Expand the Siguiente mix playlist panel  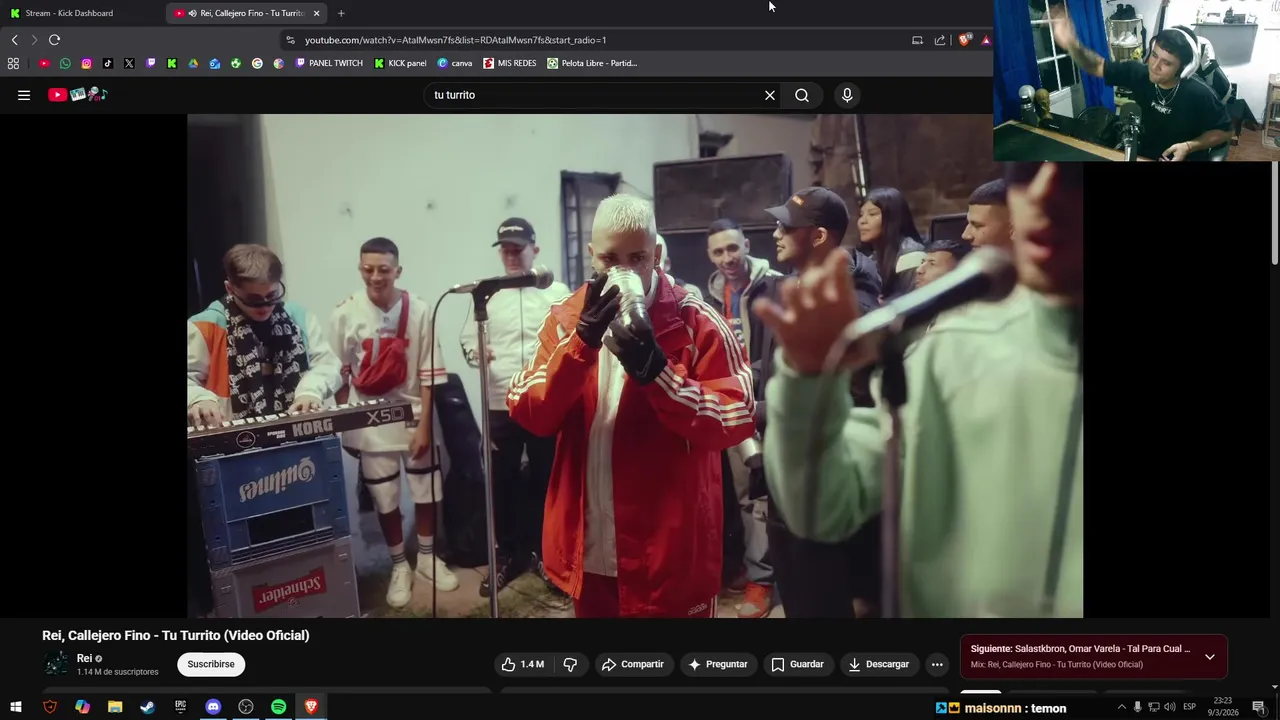[1210, 657]
